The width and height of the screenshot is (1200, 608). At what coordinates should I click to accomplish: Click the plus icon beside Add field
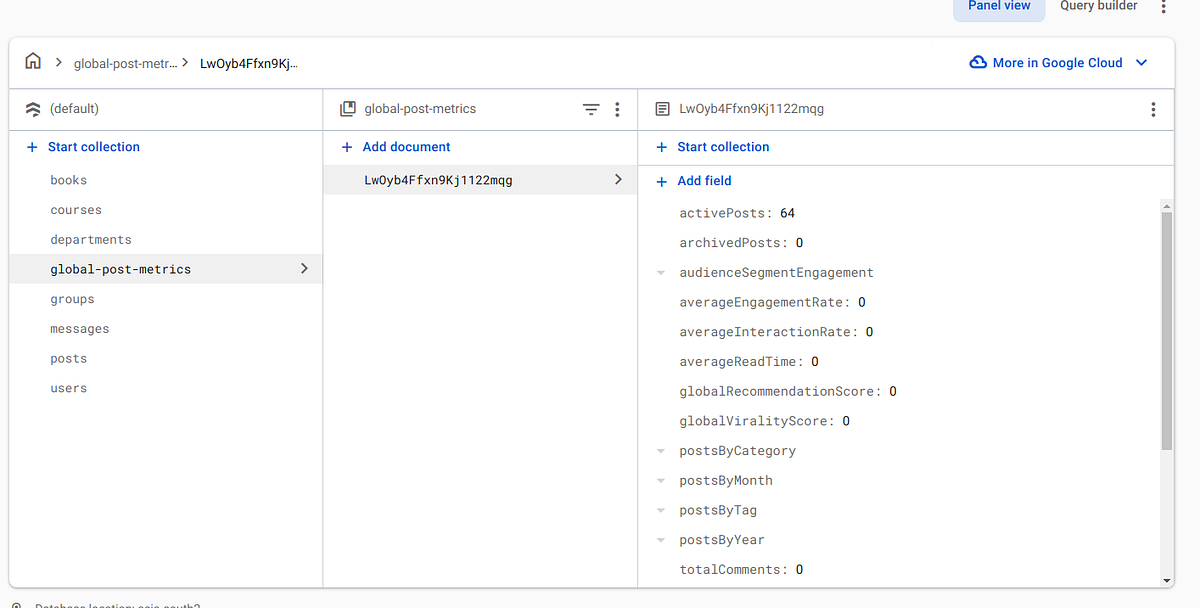tap(661, 181)
